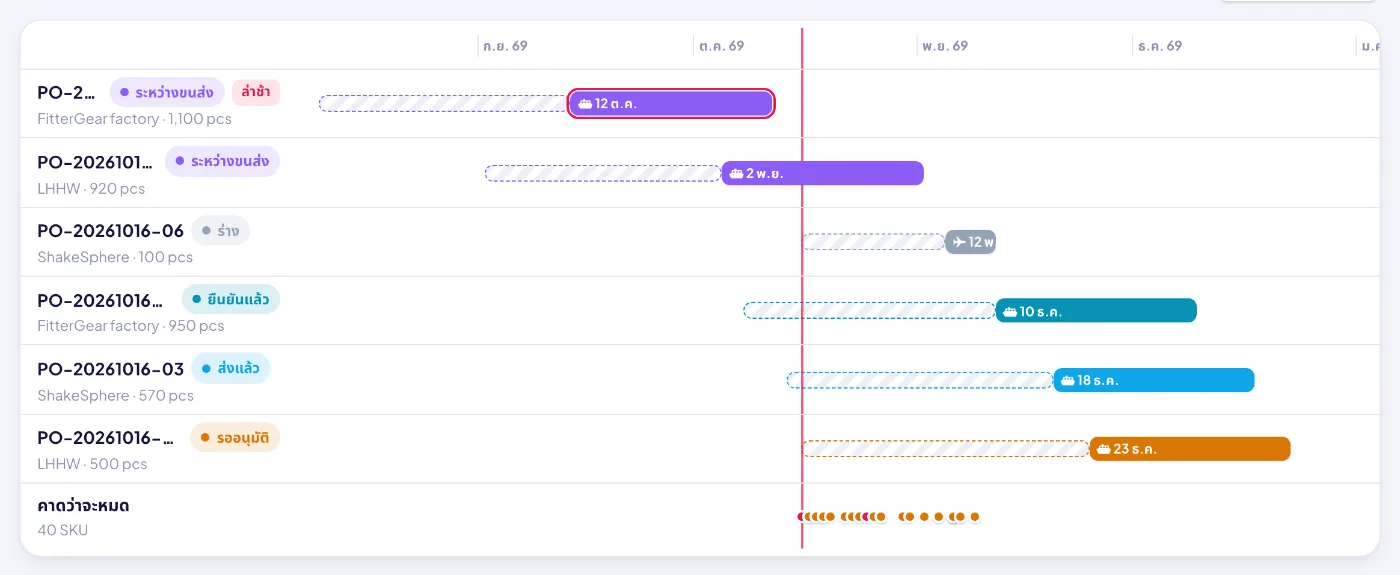This screenshot has width=1400, height=575.
Task: Click the blue striped bar in PO-20261016-03 row
Action: (921, 380)
